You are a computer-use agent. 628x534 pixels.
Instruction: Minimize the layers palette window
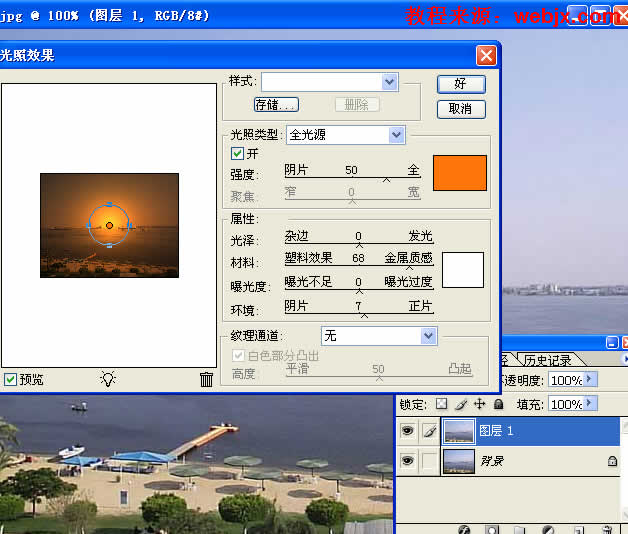pos(612,343)
